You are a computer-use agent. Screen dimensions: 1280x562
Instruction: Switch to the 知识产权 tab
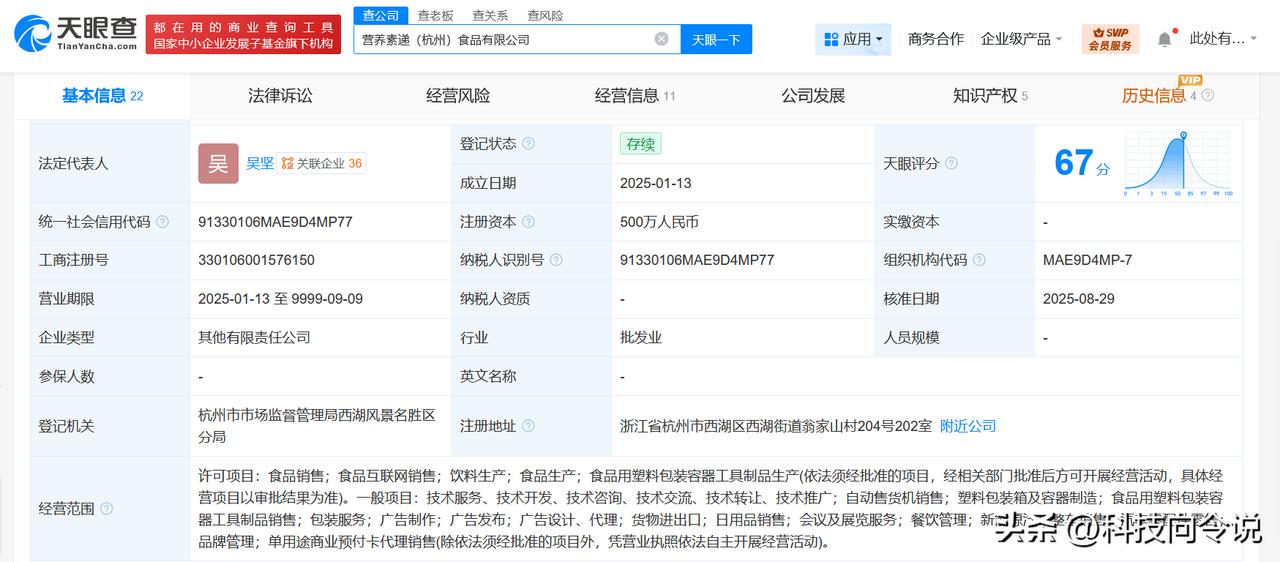pyautogui.click(x=990, y=96)
